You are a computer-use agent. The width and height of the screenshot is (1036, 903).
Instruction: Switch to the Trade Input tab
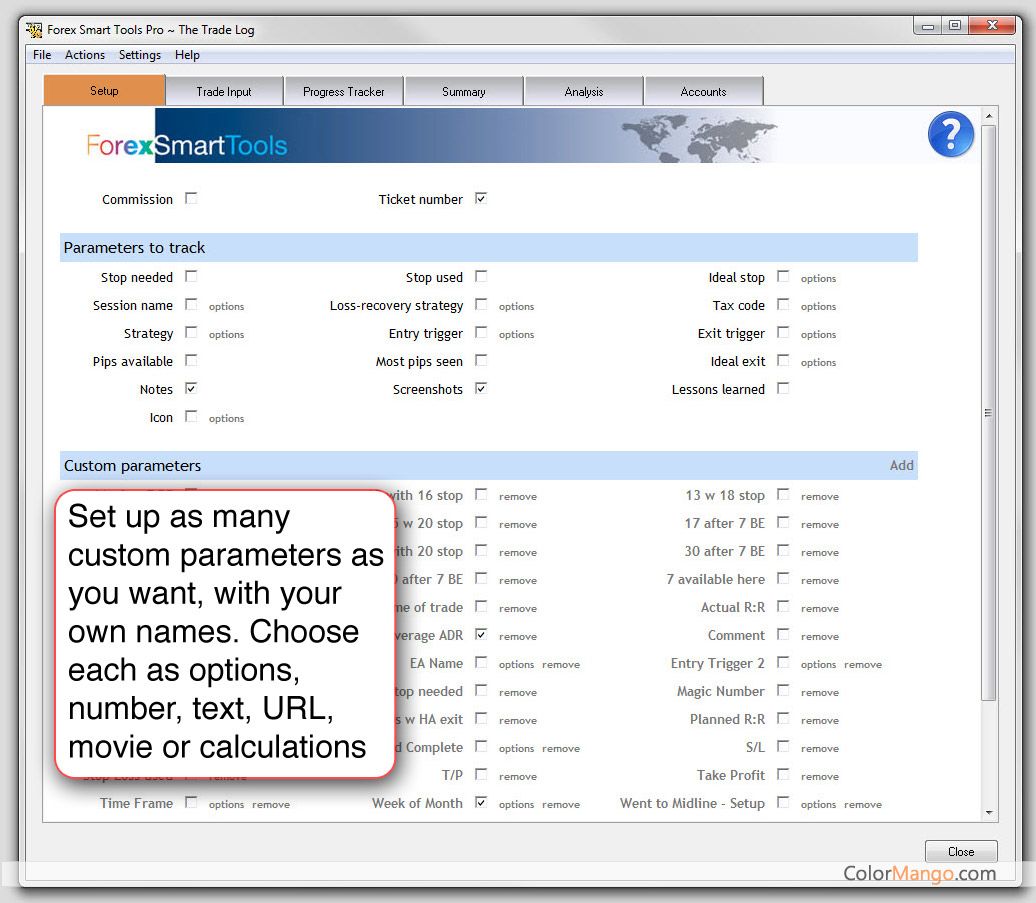tap(224, 91)
